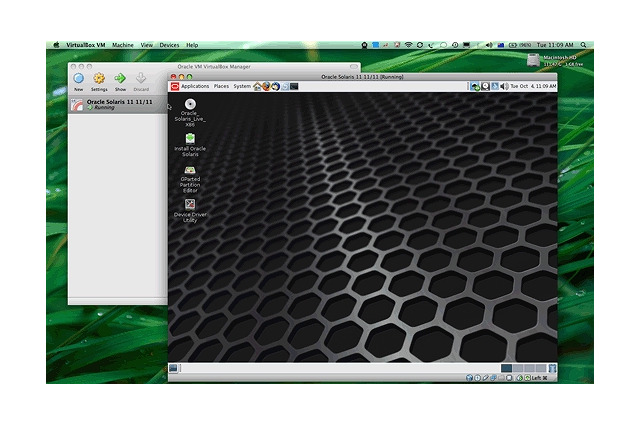Click accessibility icon in Solaris panel
Screen dimensions: 640x426
click(495, 87)
